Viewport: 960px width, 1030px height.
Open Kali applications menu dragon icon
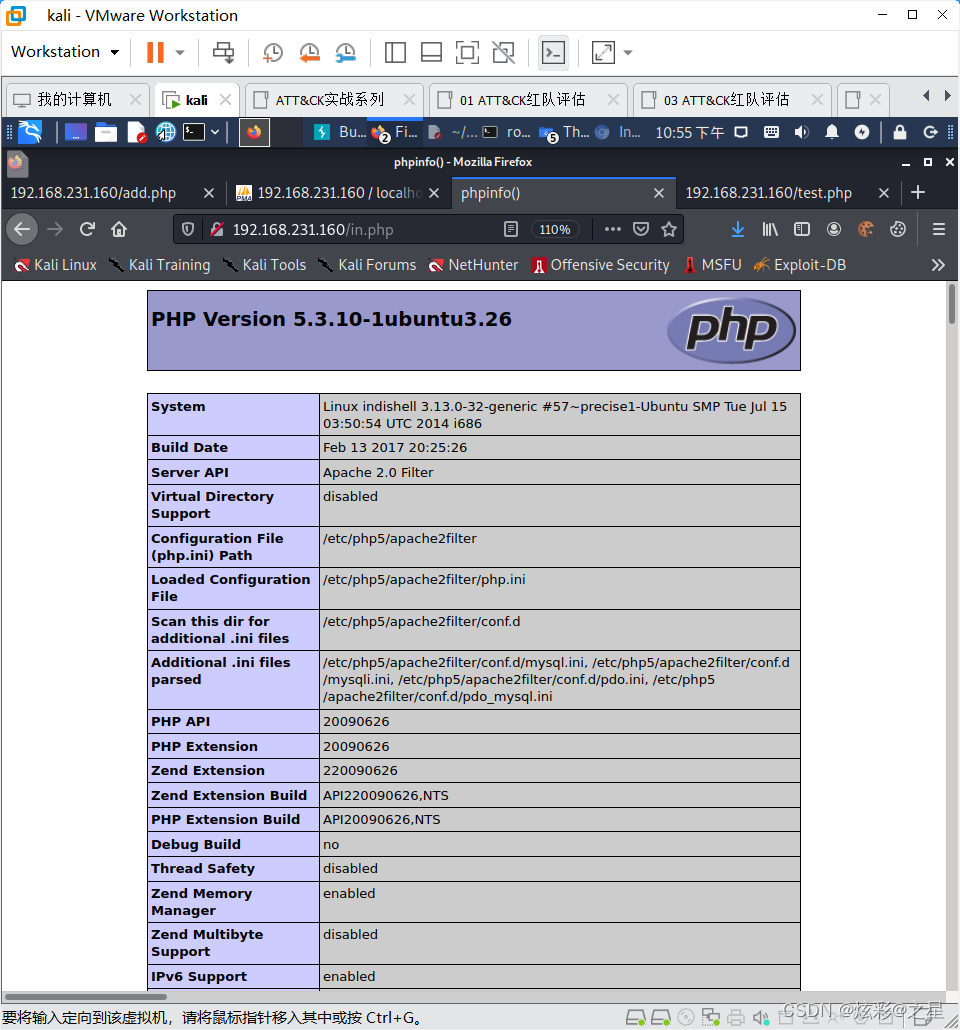30,132
